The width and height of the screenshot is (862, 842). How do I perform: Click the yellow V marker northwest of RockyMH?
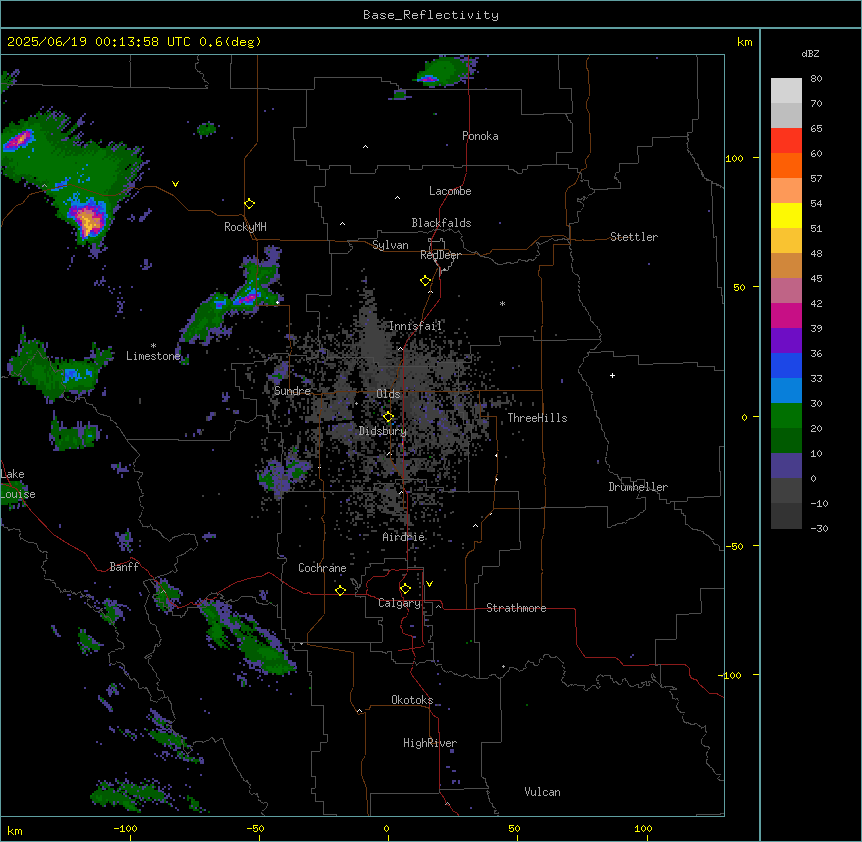(175, 184)
